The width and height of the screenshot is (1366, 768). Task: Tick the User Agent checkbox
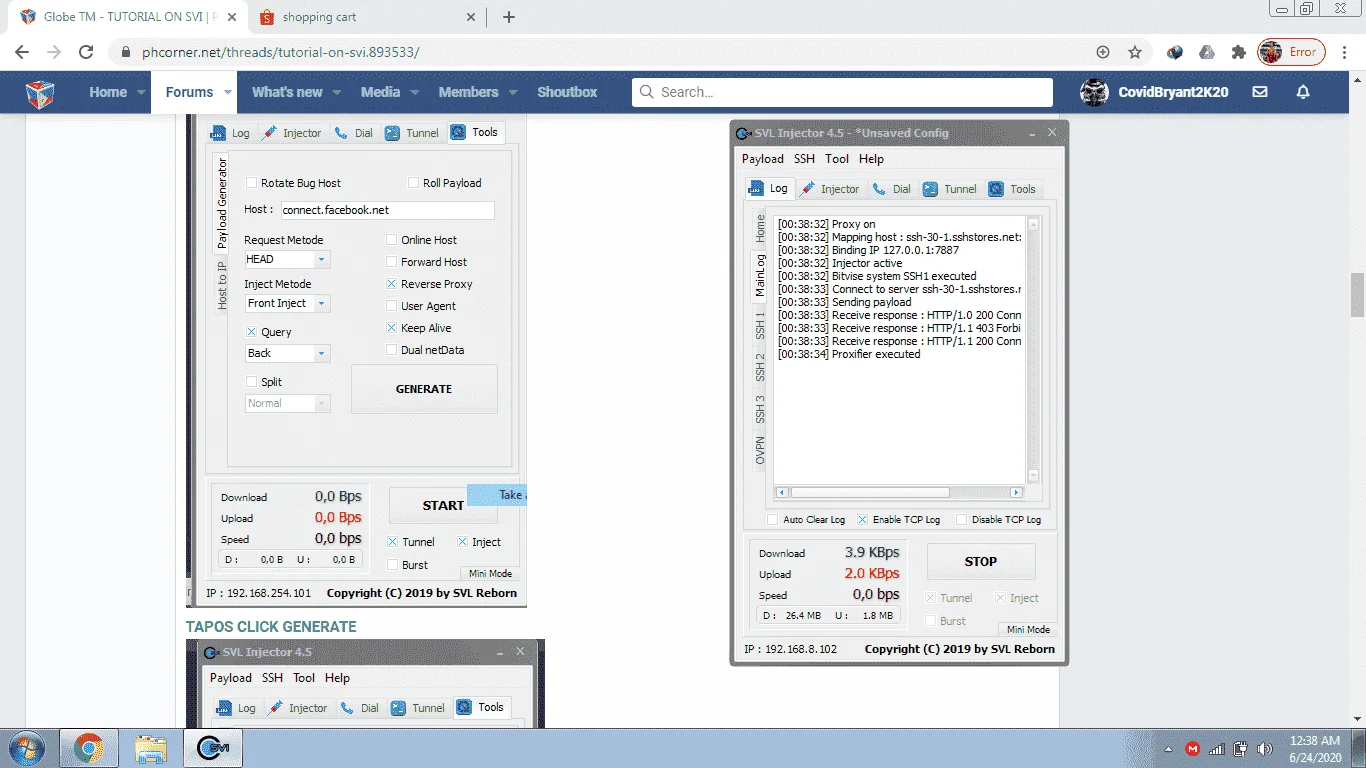tap(392, 306)
